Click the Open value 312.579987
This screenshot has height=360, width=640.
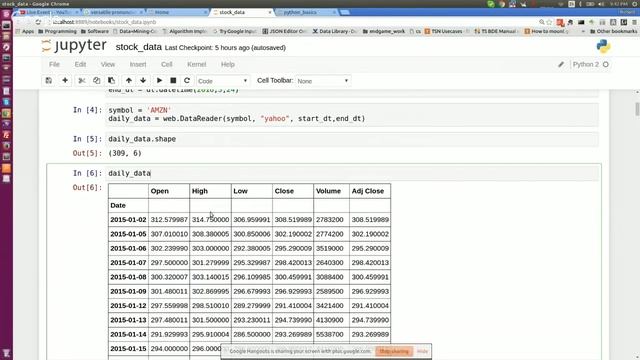point(169,220)
